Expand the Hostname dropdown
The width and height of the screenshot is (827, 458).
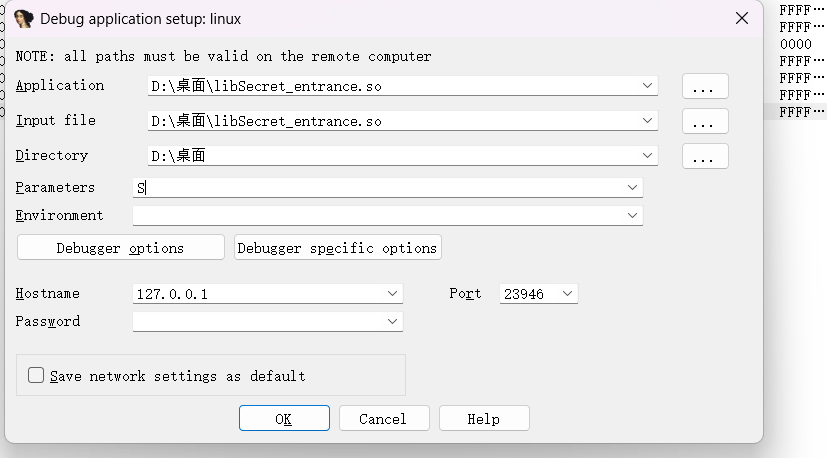coord(392,294)
